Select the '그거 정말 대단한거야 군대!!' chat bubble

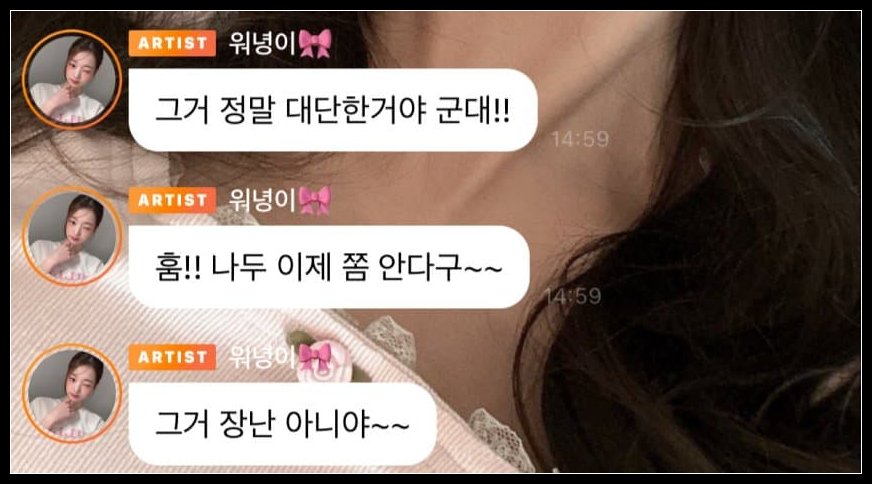click(x=333, y=110)
